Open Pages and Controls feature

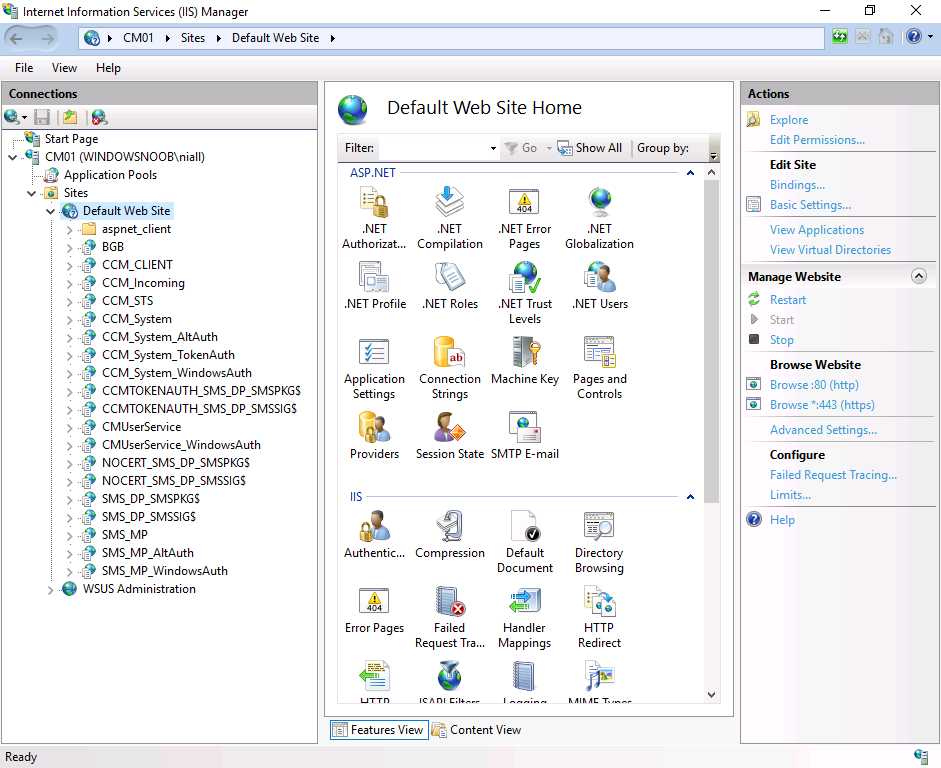(600, 368)
